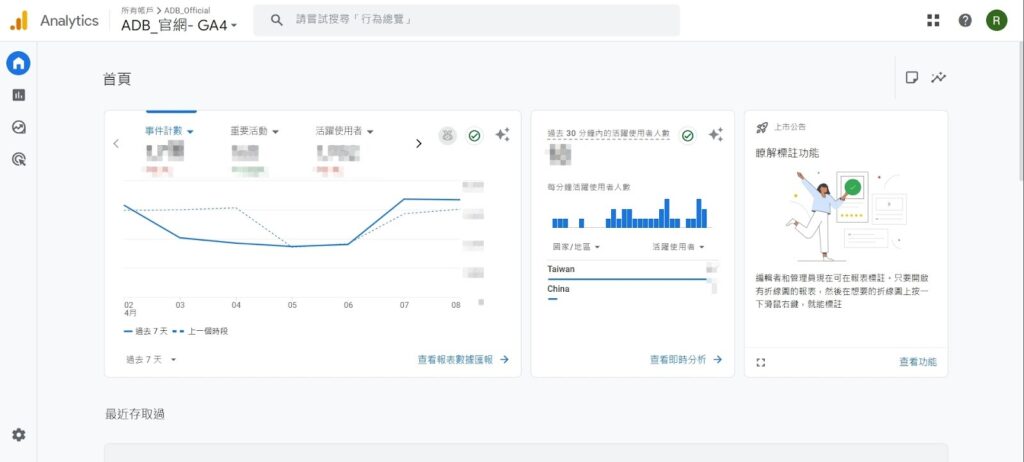Select the Taiwan row

click(632, 270)
